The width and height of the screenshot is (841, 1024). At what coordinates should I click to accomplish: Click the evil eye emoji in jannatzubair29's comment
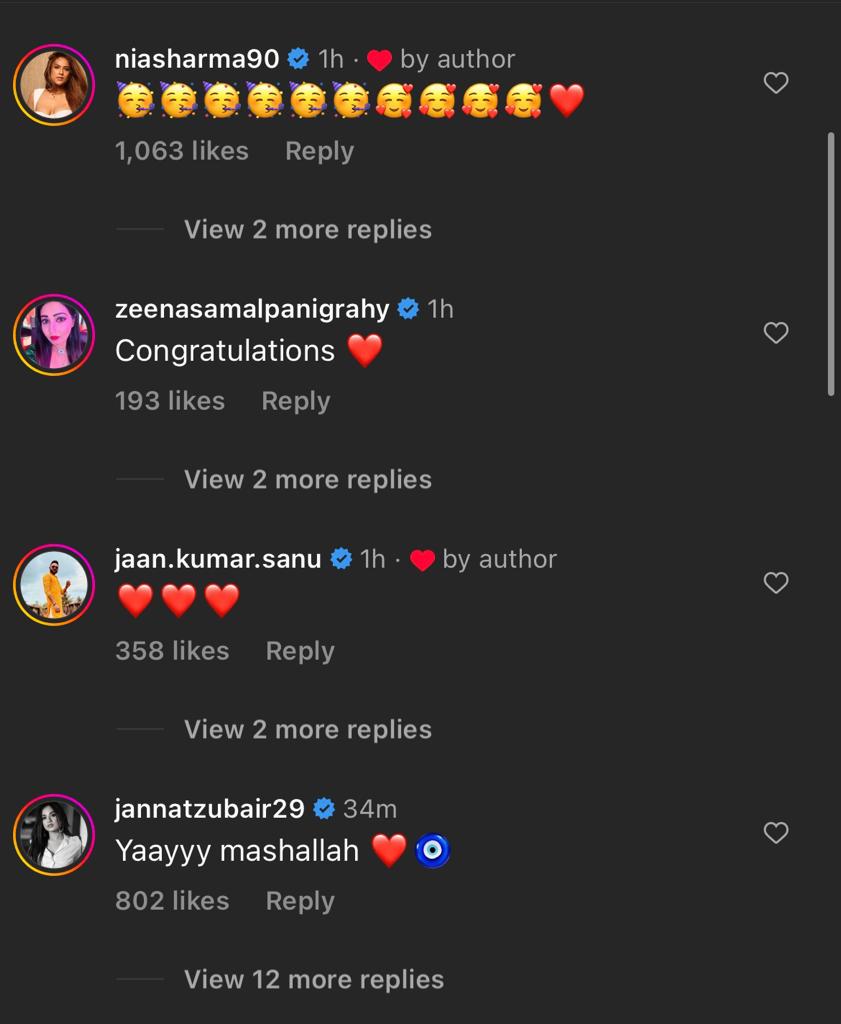point(432,849)
